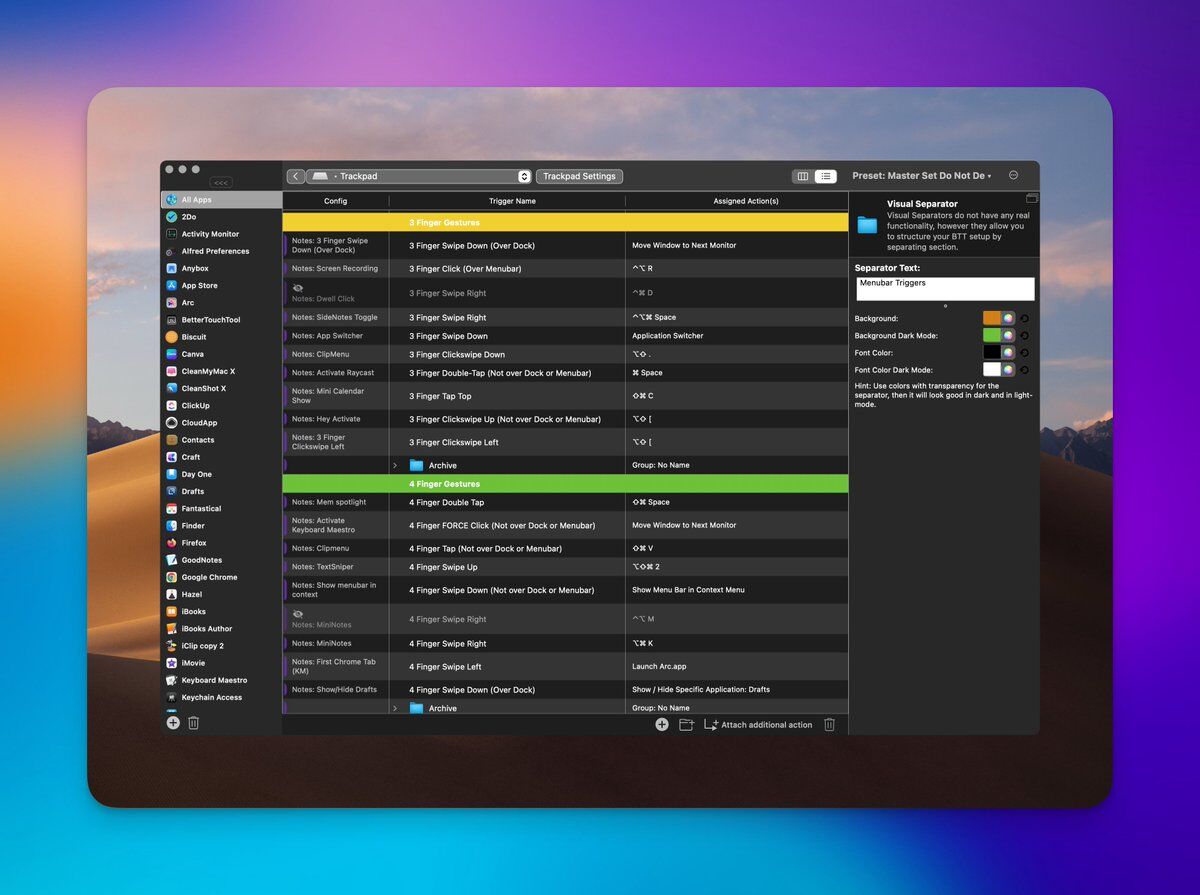Select the CleanShot X app icon
1200x895 pixels.
click(x=172, y=388)
